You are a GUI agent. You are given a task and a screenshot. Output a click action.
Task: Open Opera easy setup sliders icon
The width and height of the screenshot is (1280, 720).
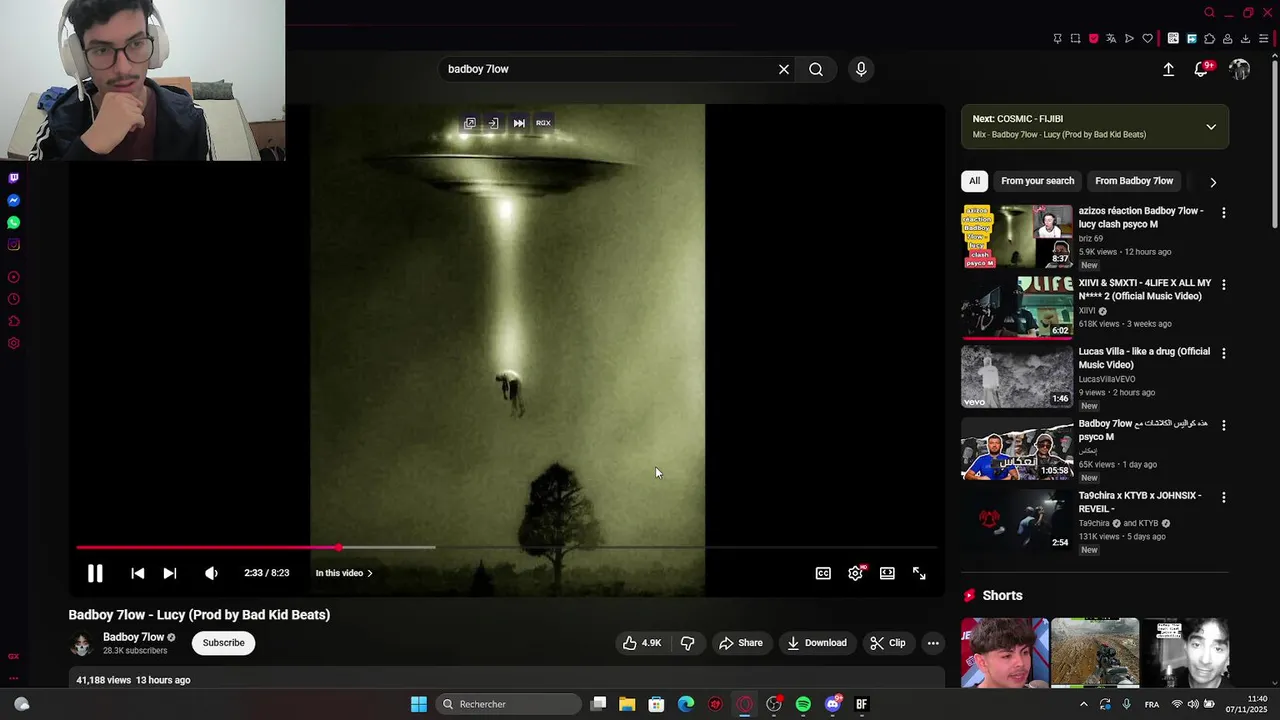[1263, 39]
